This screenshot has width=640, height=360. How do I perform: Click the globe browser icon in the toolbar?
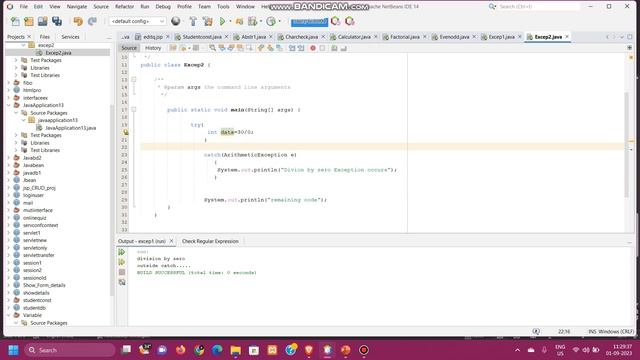176,21
